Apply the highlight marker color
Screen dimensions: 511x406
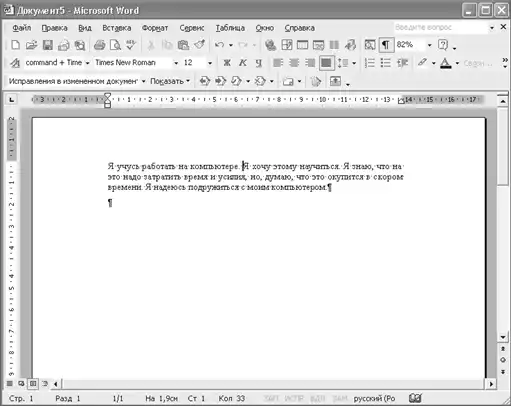(423, 63)
